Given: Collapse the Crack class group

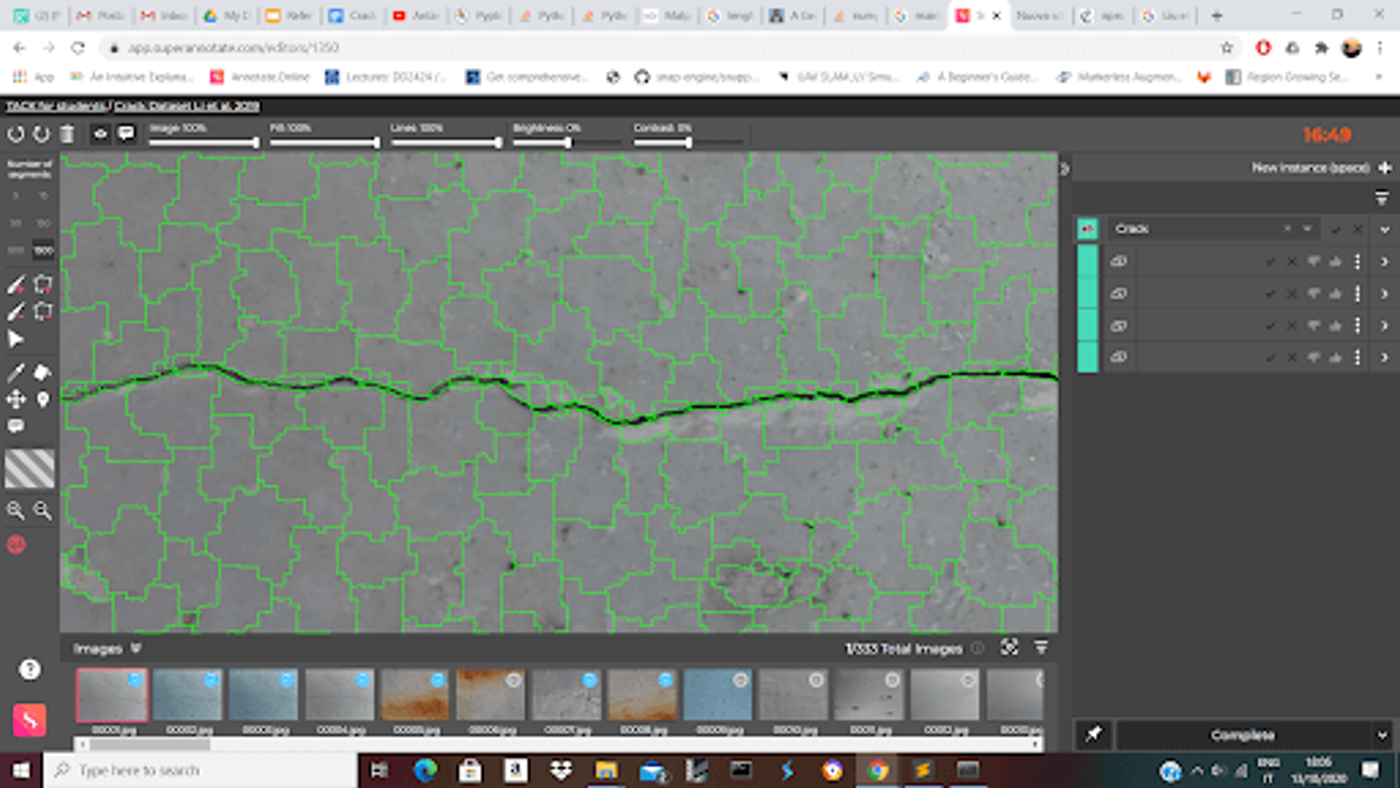Looking at the screenshot, I should coord(1385,229).
